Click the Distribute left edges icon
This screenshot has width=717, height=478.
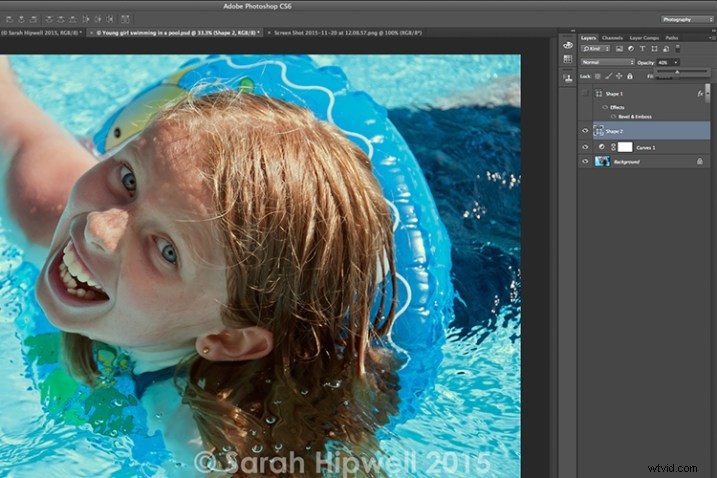(x=86, y=19)
